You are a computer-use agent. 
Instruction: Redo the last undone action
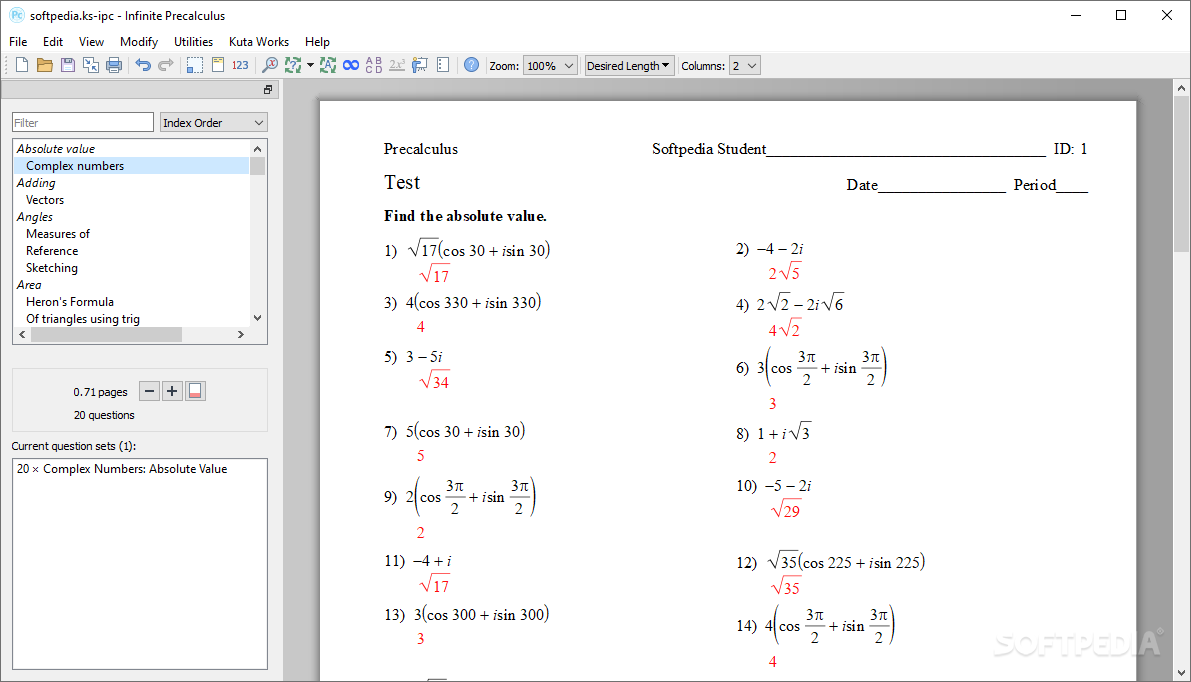[x=166, y=65]
